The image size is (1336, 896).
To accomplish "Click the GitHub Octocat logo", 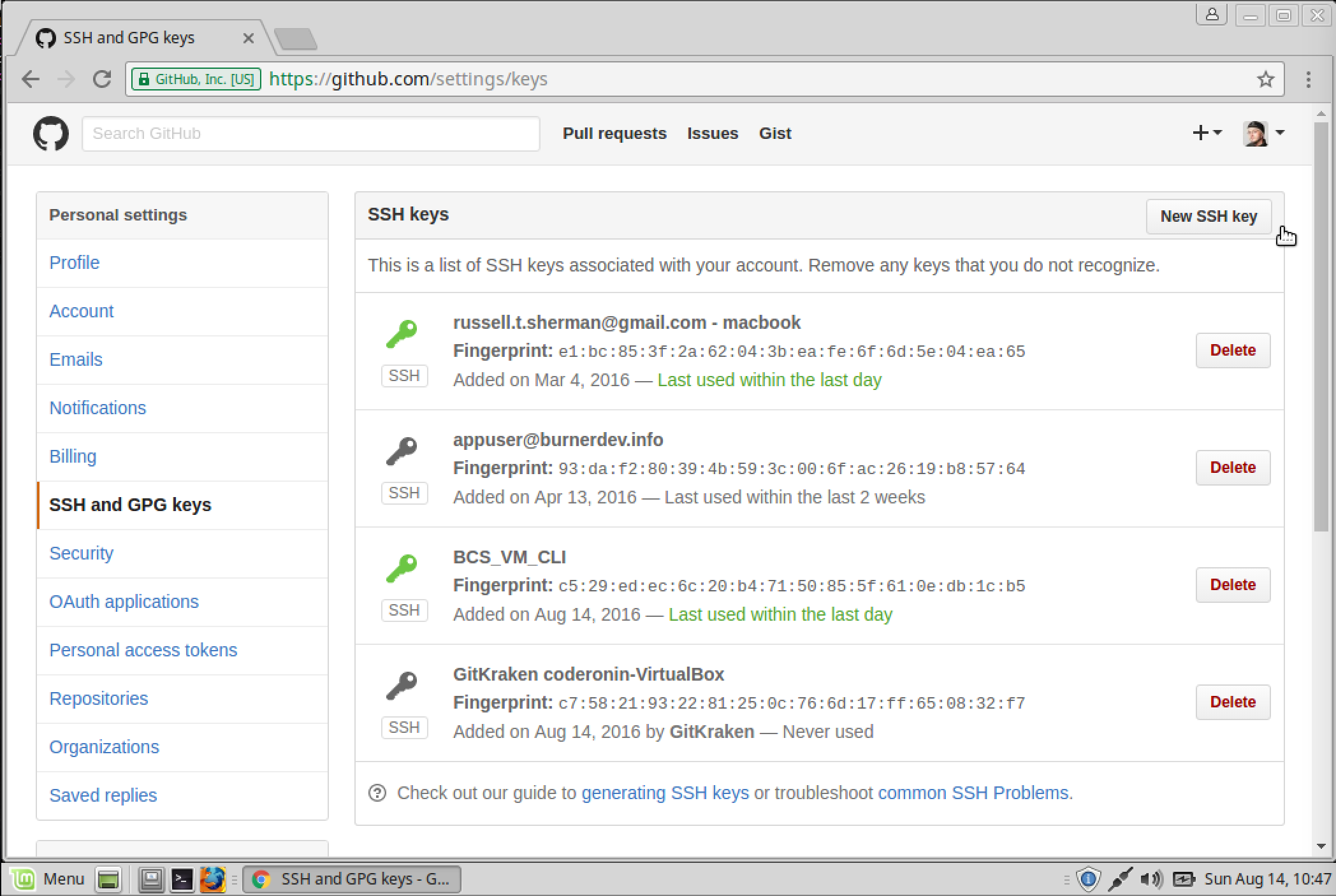I will coord(50,133).
